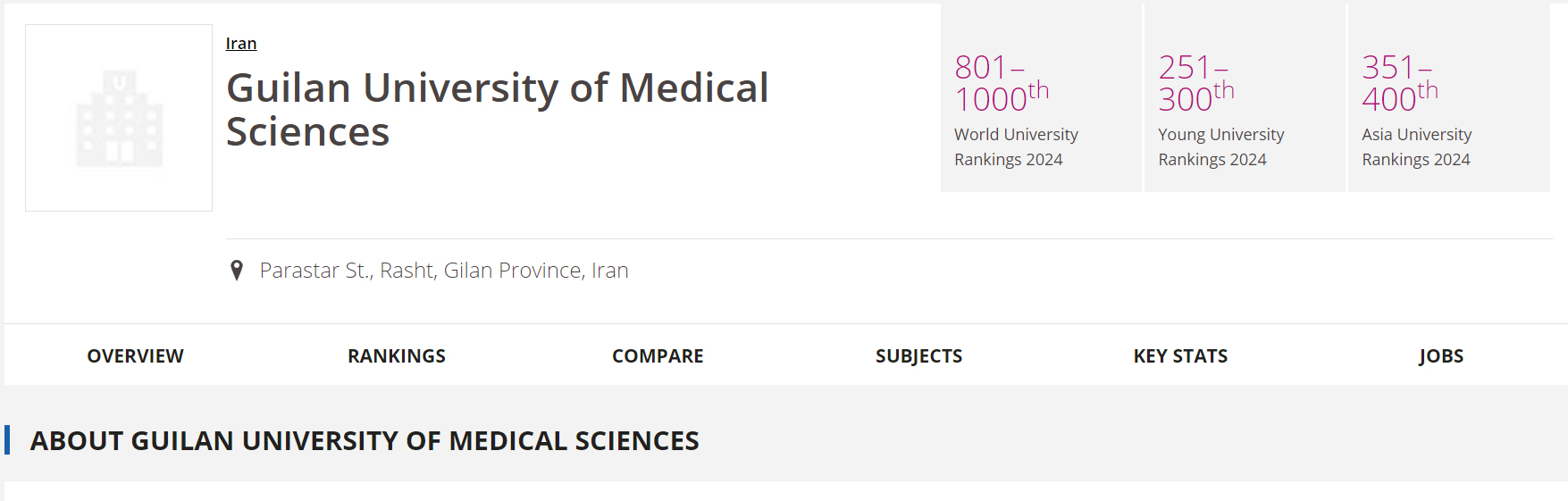The height and width of the screenshot is (501, 1568).
Task: Click the Parastar St., Rasht address text
Action: (444, 270)
